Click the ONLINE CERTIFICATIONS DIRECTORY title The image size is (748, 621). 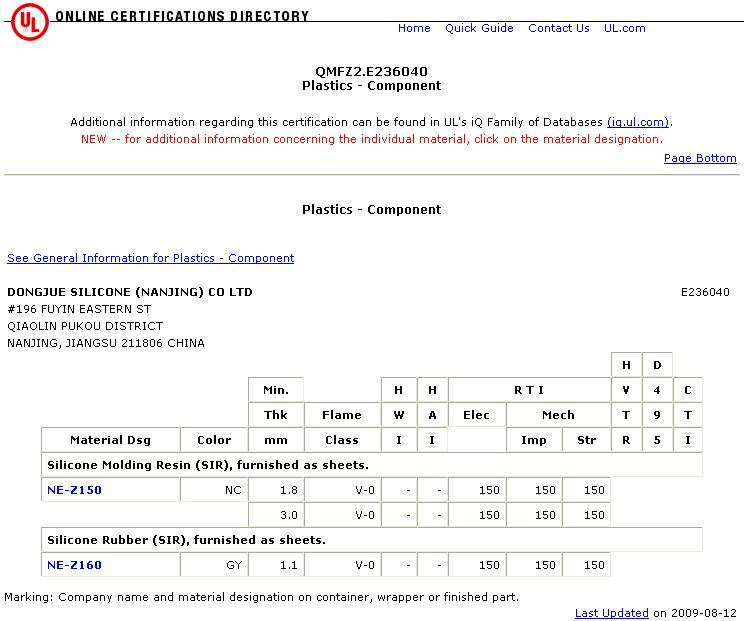(x=182, y=16)
